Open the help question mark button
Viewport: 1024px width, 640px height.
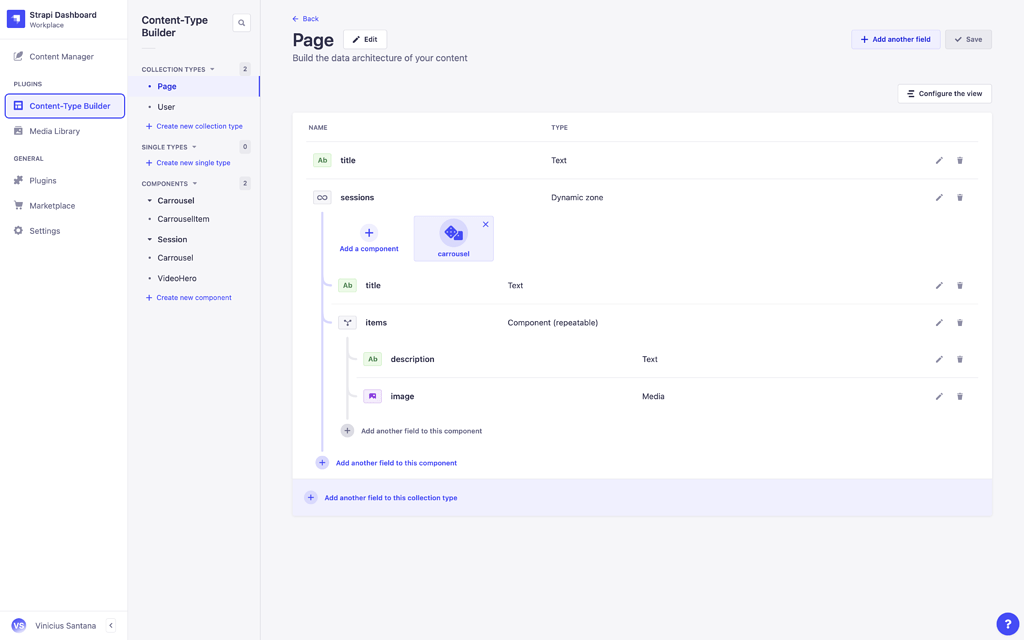pos(1007,624)
